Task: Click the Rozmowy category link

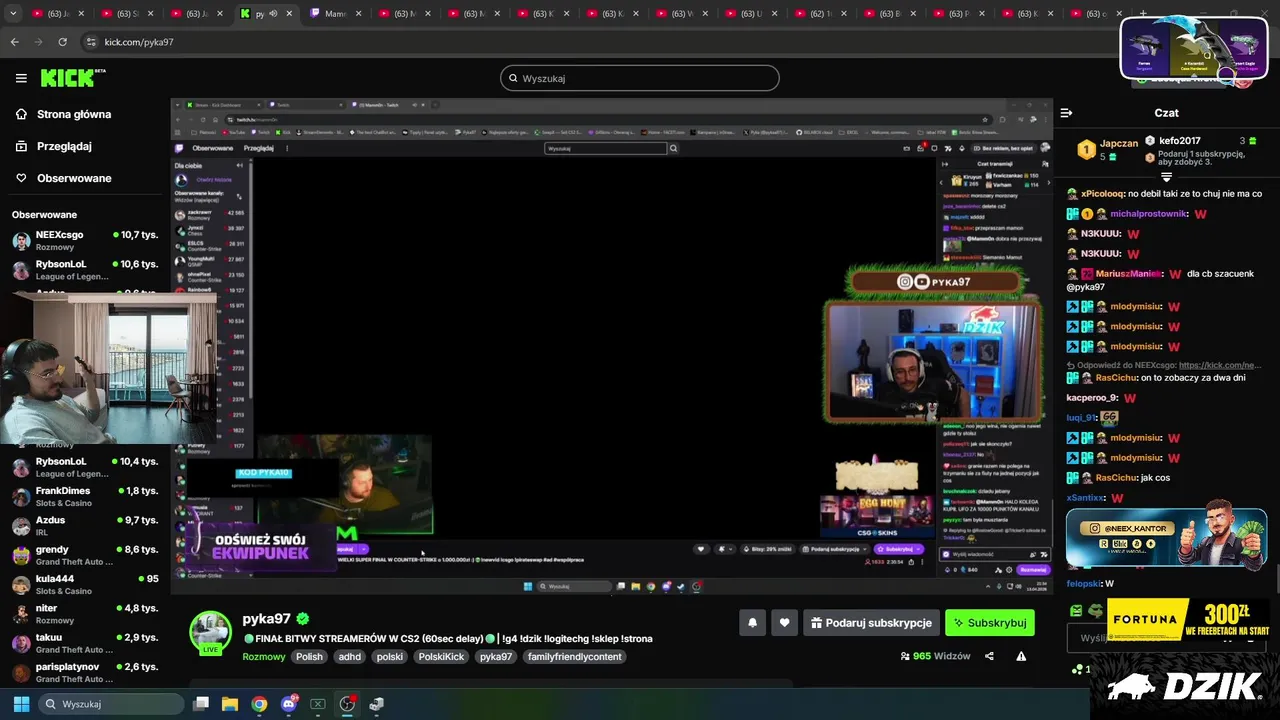Action: 264,657
